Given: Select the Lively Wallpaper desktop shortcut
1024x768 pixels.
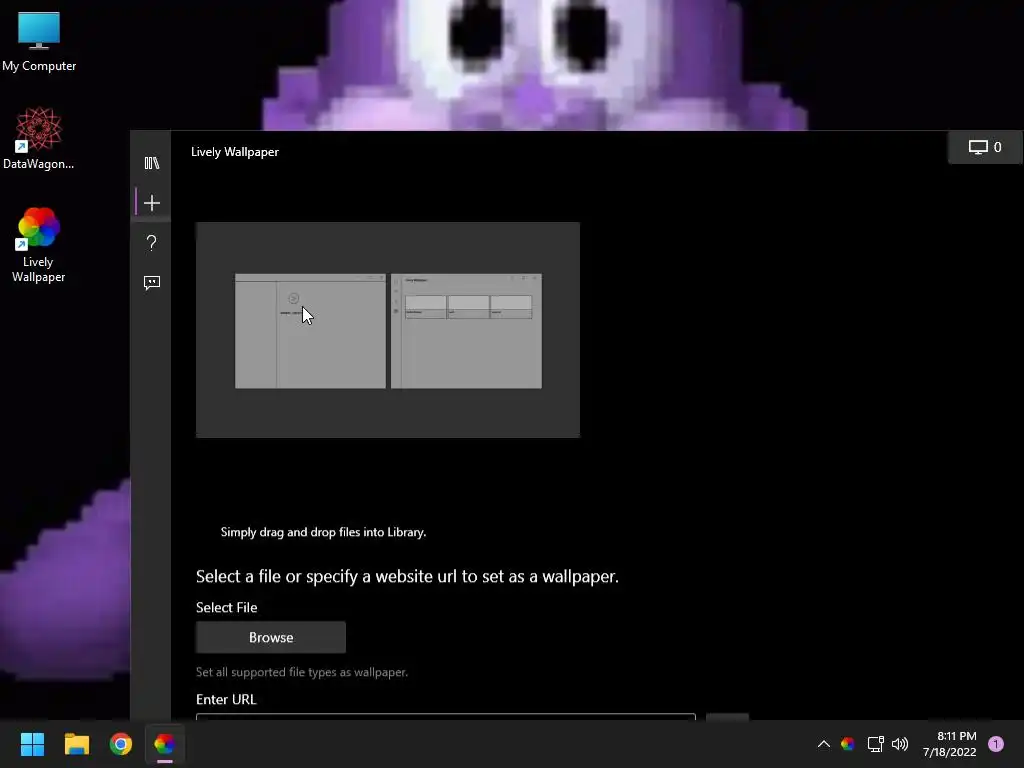Looking at the screenshot, I should [x=39, y=245].
